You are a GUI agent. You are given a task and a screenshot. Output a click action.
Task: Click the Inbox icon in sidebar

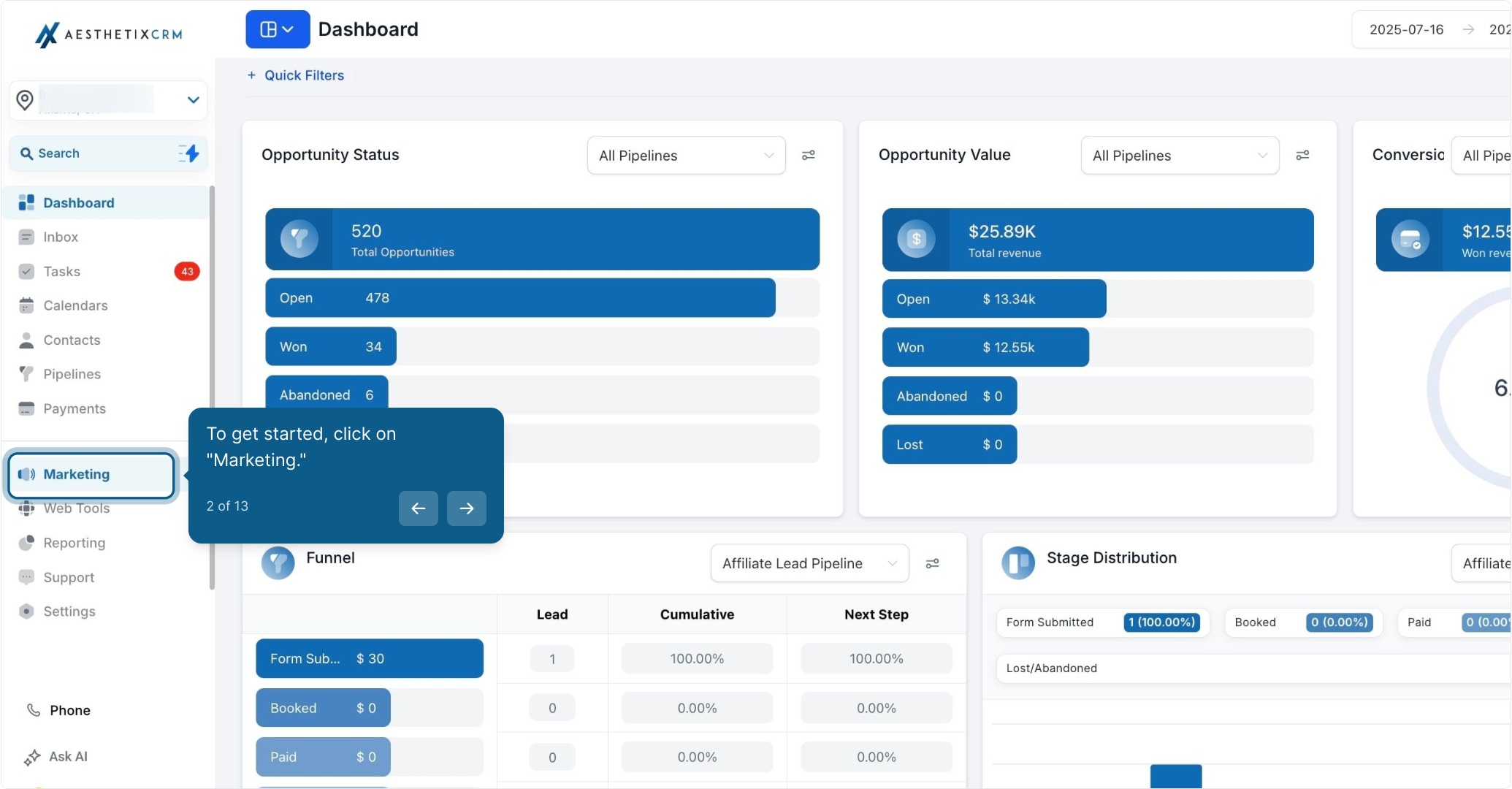26,237
